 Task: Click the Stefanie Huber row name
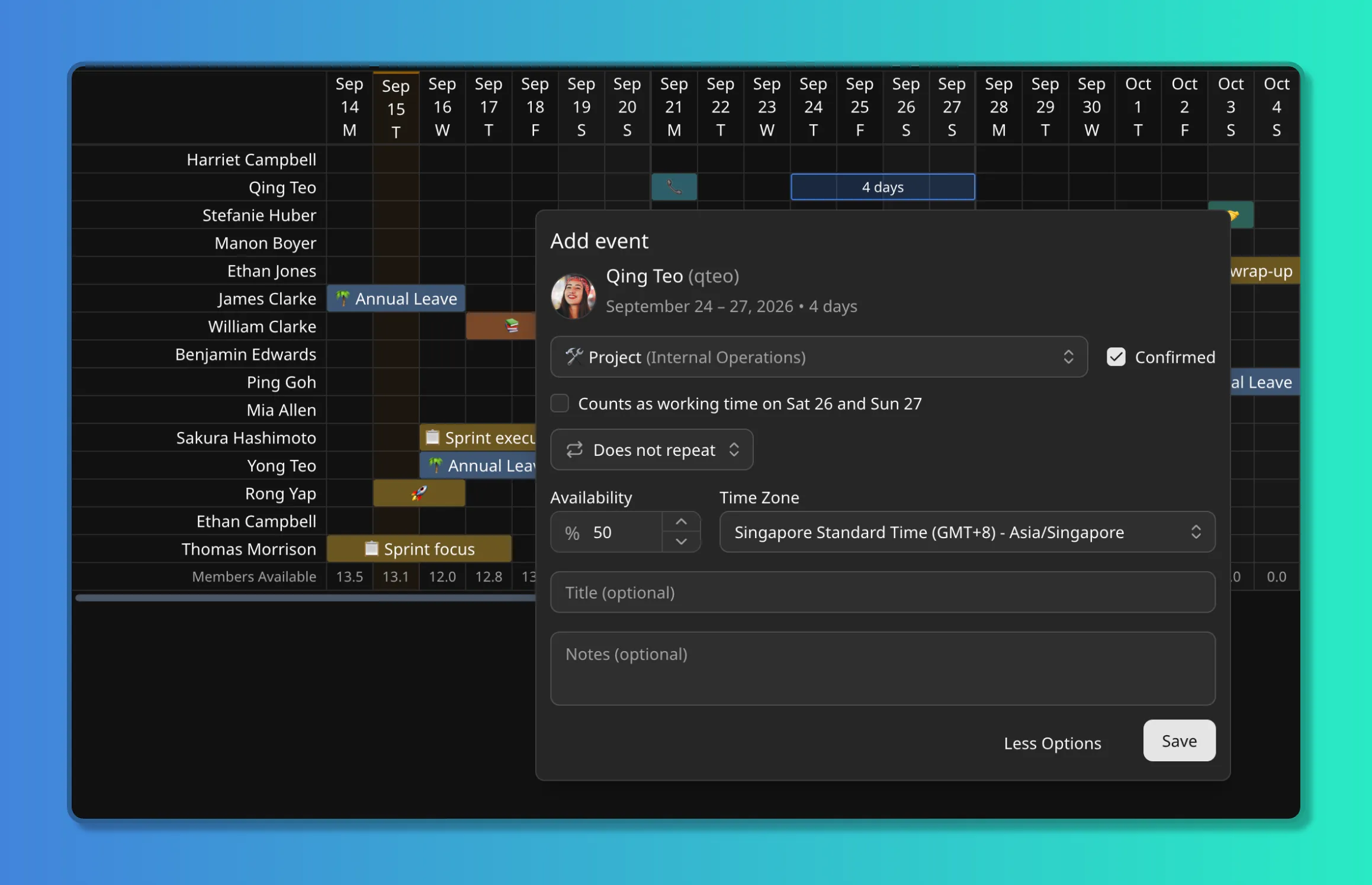tap(259, 215)
